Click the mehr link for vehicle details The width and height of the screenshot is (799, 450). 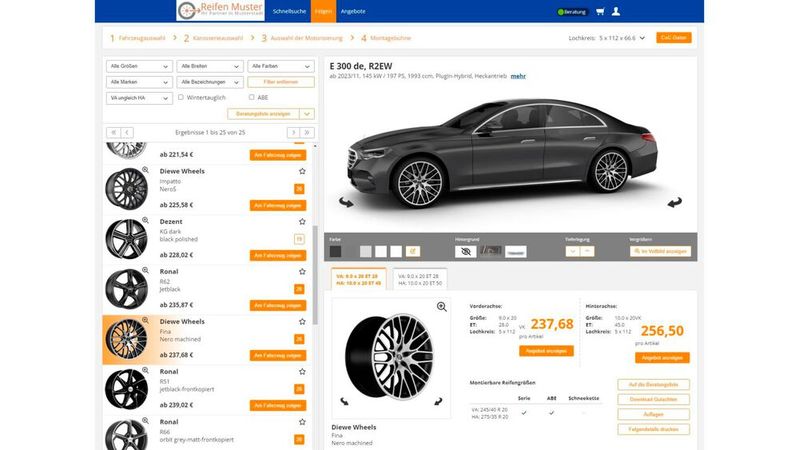[518, 76]
